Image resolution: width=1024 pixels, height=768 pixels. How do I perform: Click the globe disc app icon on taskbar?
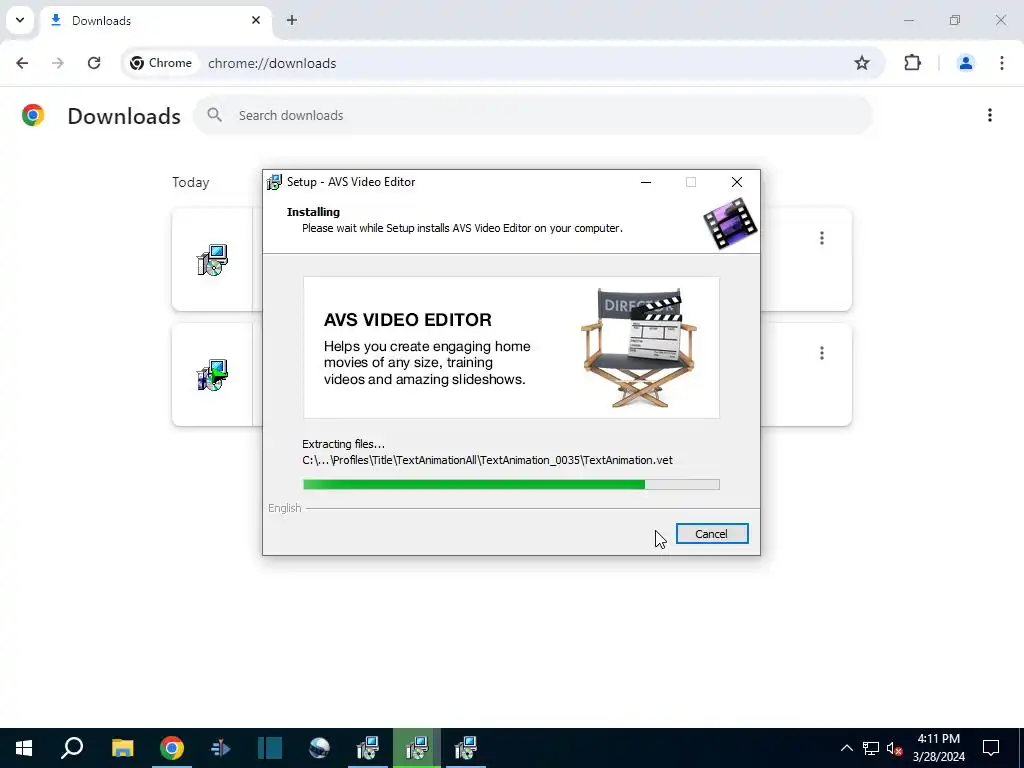(319, 748)
